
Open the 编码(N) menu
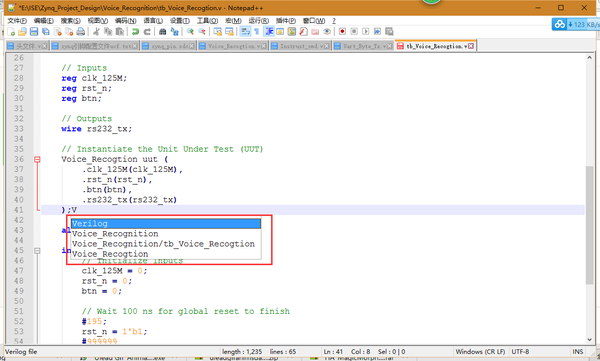pos(126,21)
